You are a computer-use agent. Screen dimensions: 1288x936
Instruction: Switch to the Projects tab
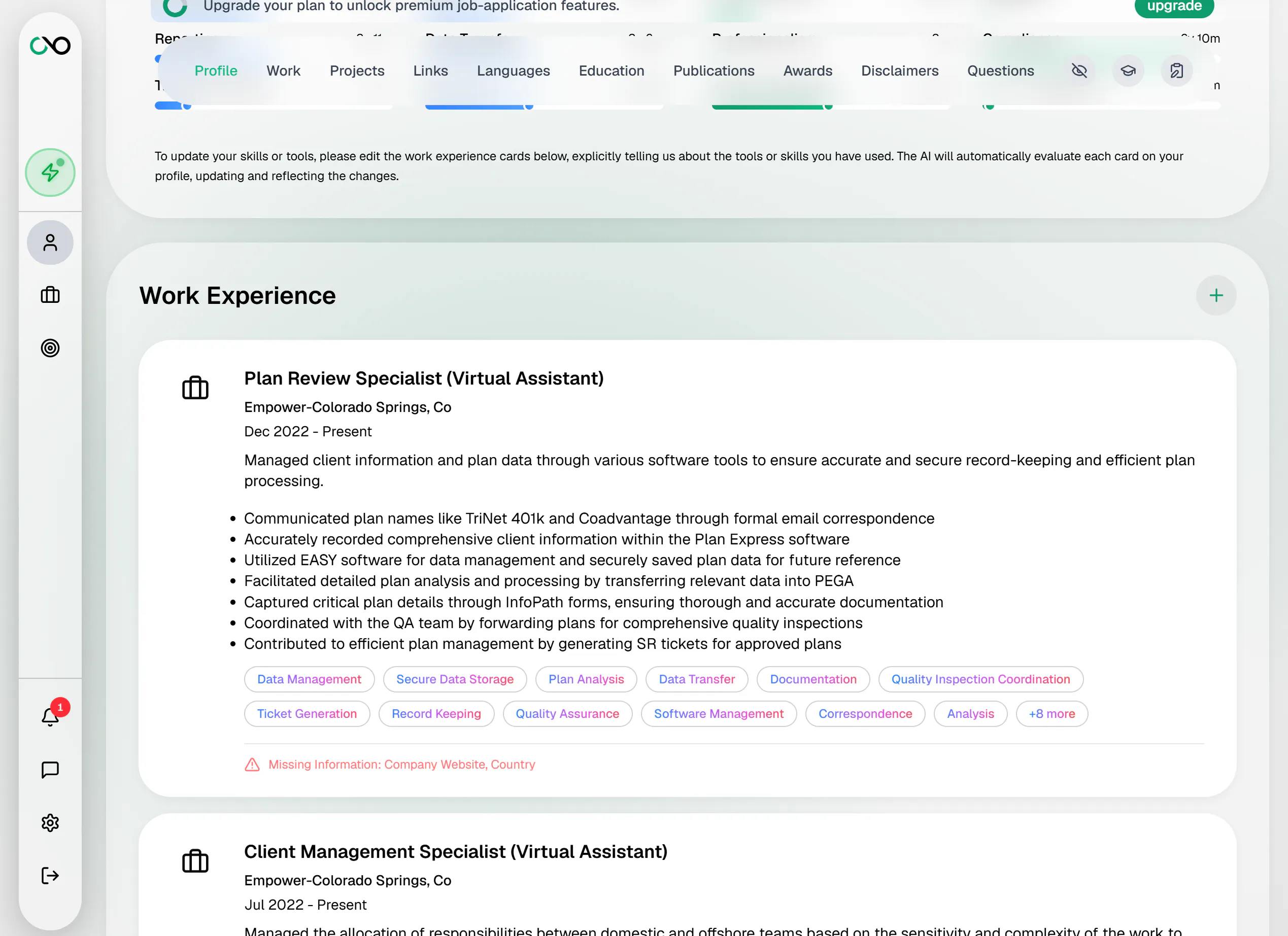point(357,71)
